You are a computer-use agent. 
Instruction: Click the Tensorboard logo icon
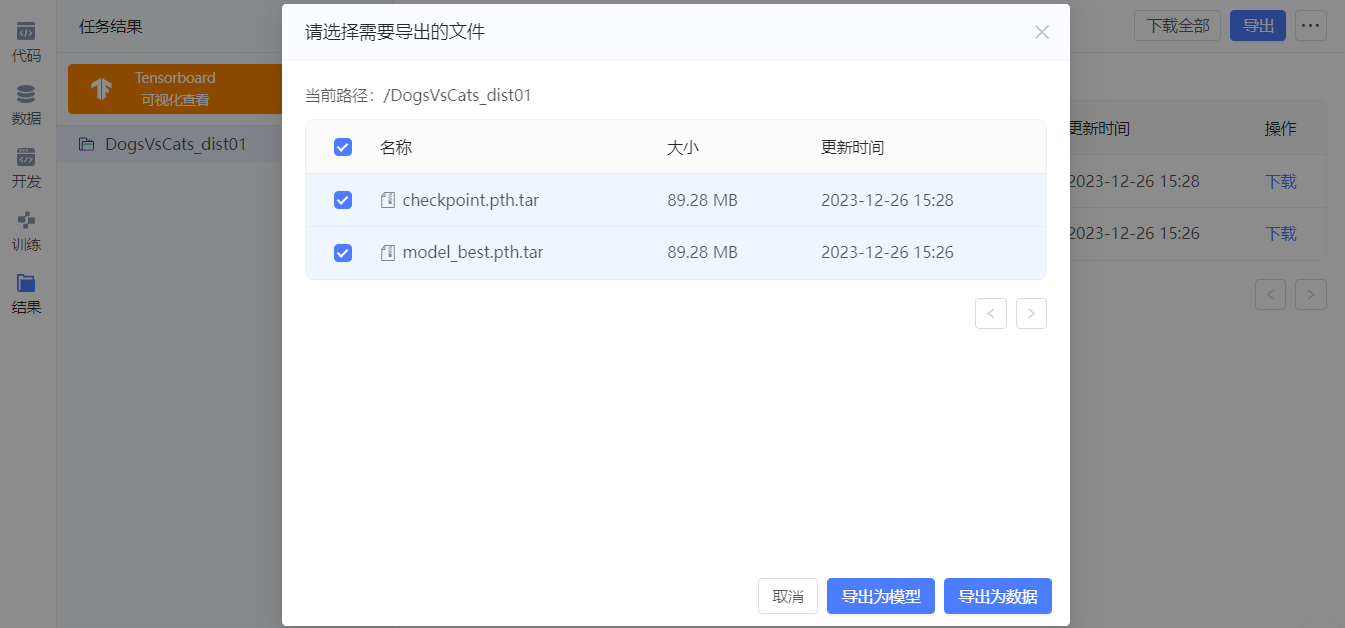101,89
